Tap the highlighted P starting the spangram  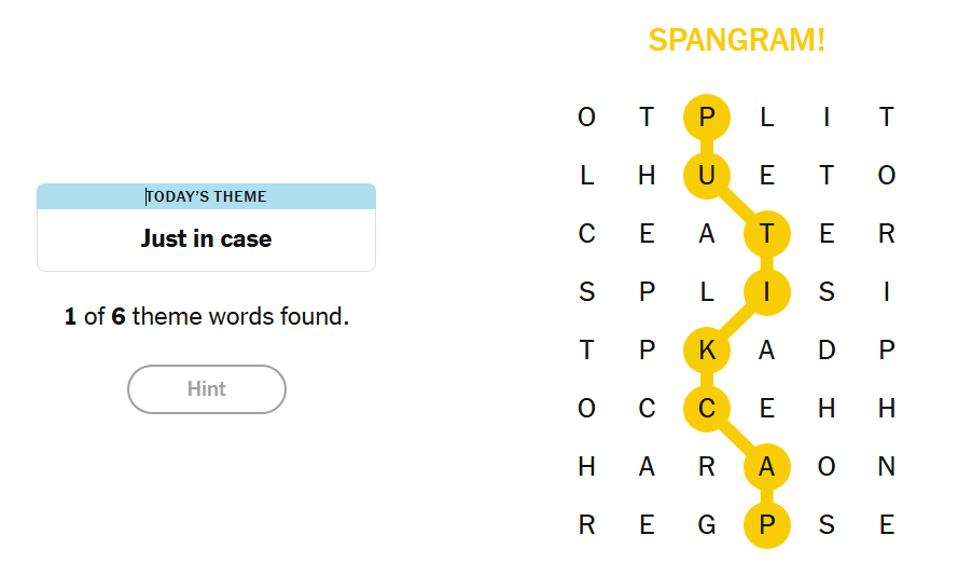[707, 118]
